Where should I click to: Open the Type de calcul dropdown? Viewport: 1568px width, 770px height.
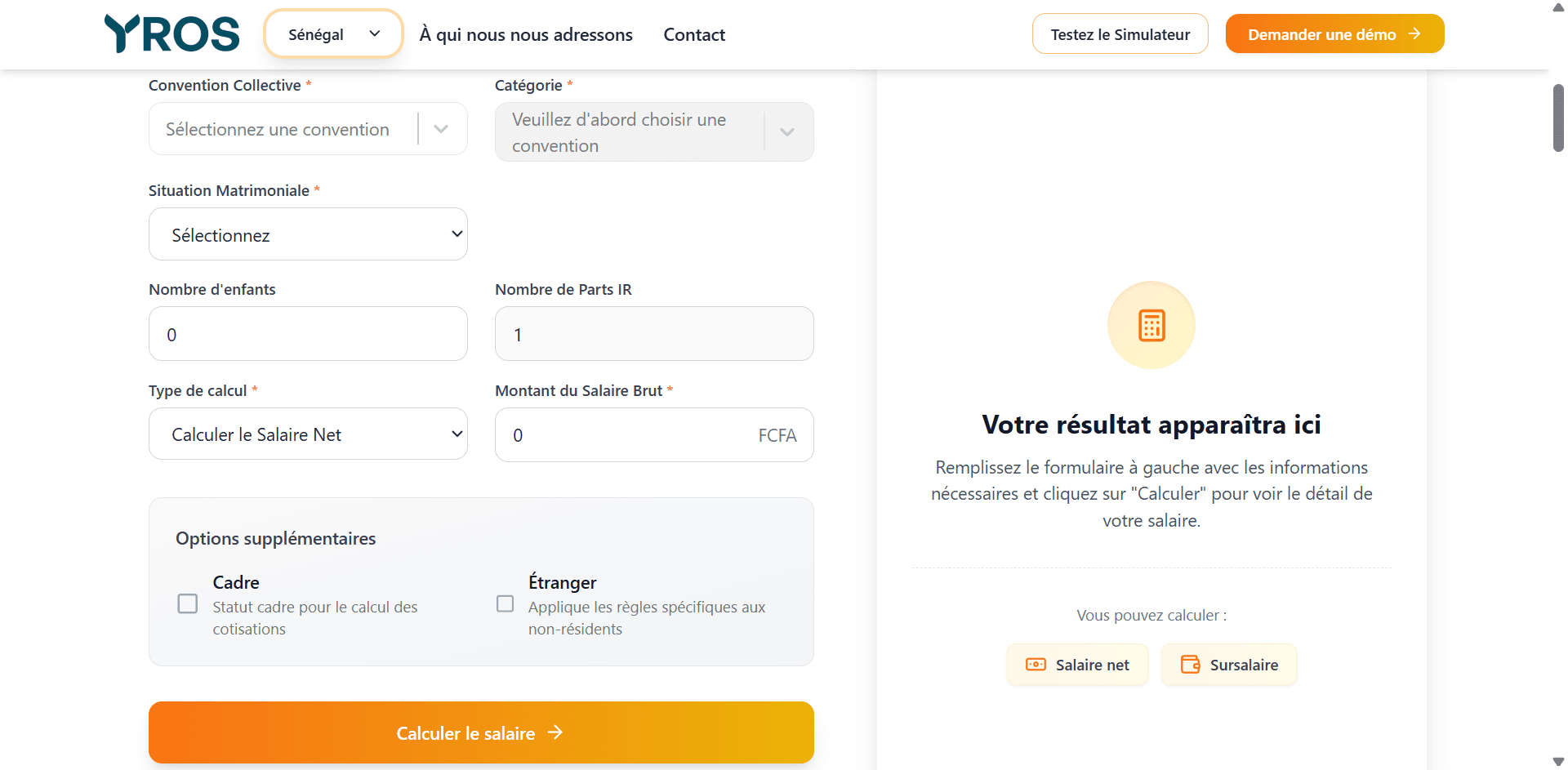pyautogui.click(x=308, y=434)
